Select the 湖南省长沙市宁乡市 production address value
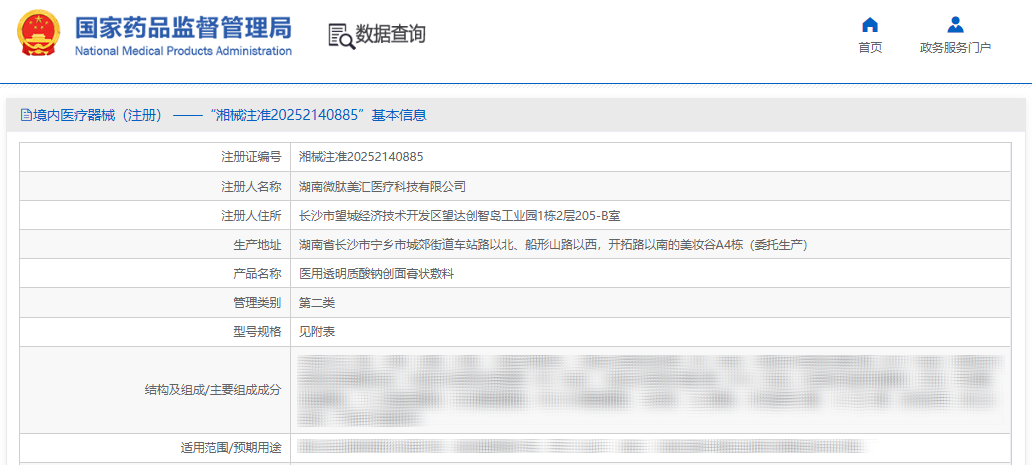 pyautogui.click(x=553, y=245)
